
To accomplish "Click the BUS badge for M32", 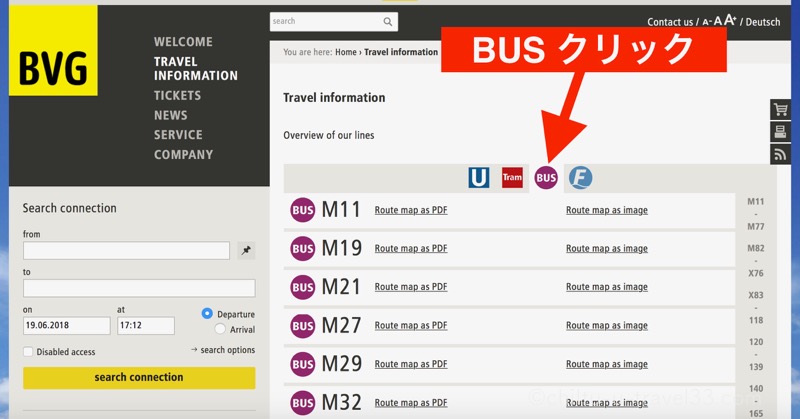I will (x=303, y=403).
